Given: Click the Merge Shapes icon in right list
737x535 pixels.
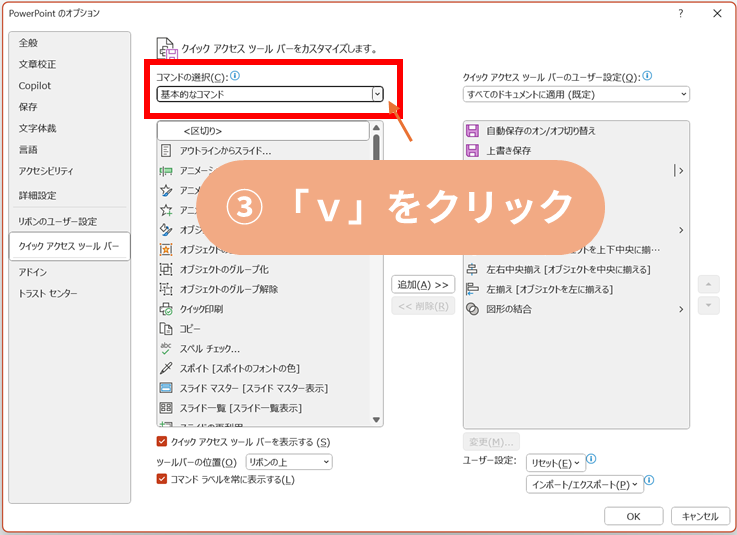Looking at the screenshot, I should (x=473, y=309).
